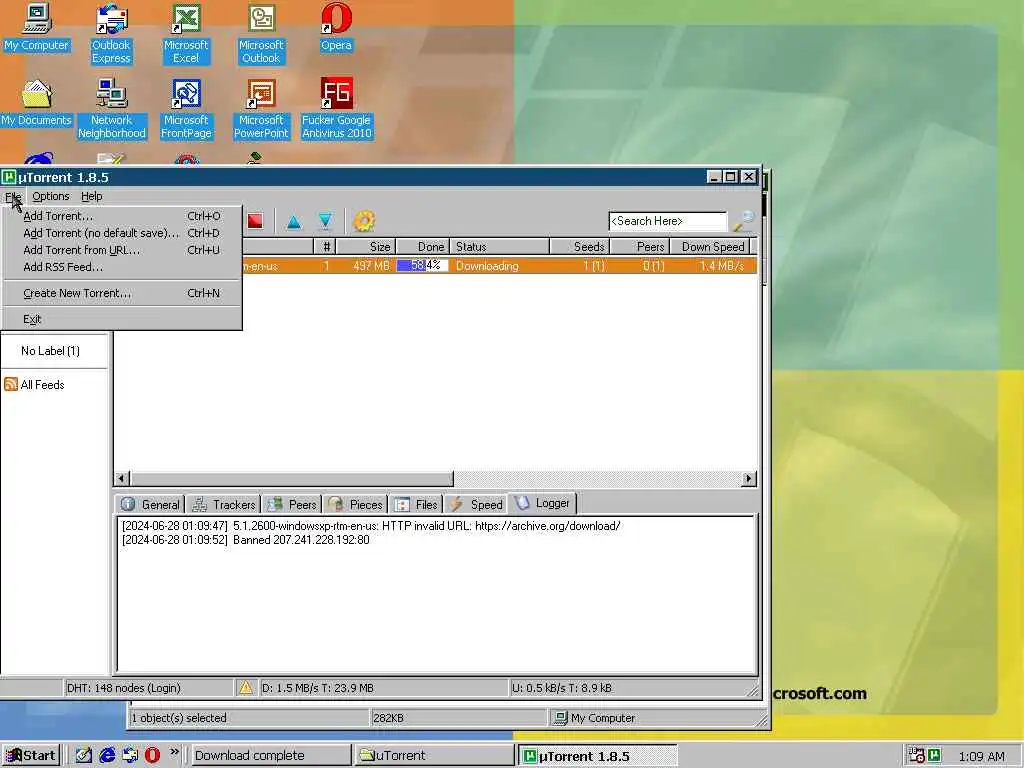Choose Add Torrent... from File menu
The width and height of the screenshot is (1024, 768).
[x=122, y=216]
